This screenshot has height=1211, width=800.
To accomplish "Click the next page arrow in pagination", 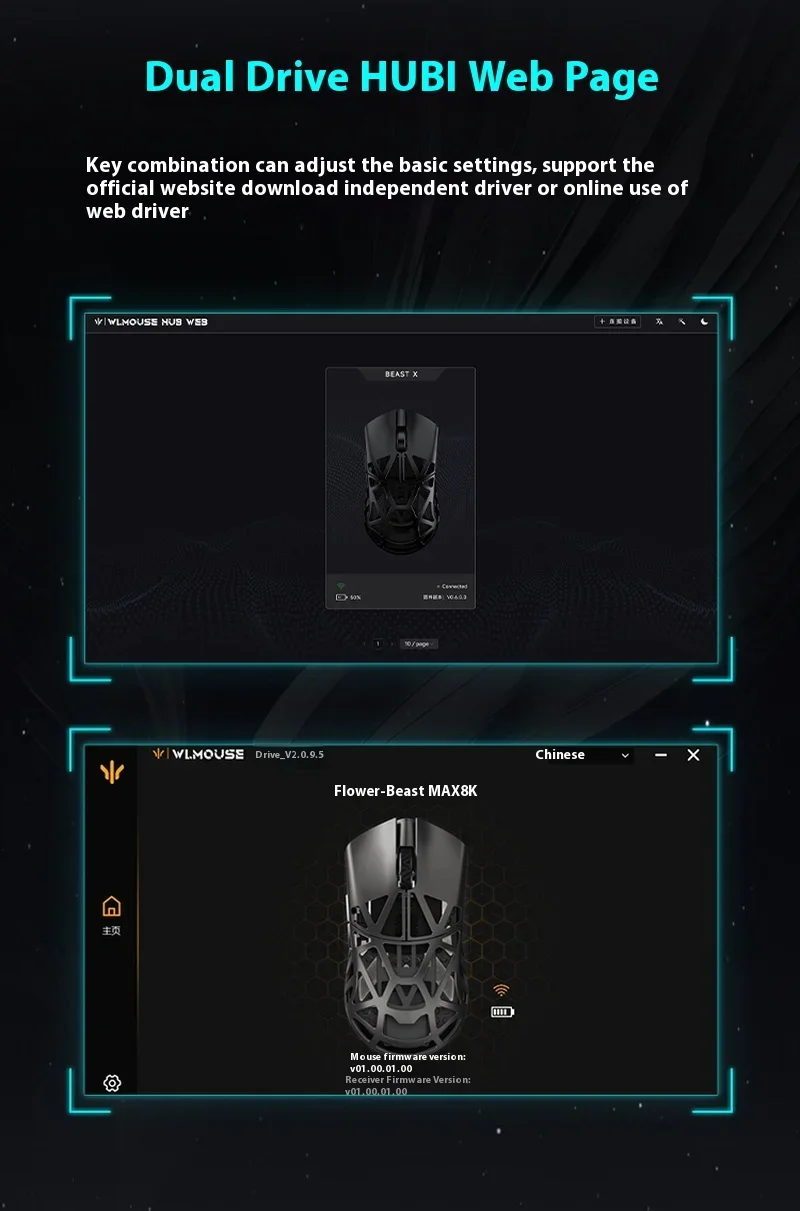I will 392,644.
